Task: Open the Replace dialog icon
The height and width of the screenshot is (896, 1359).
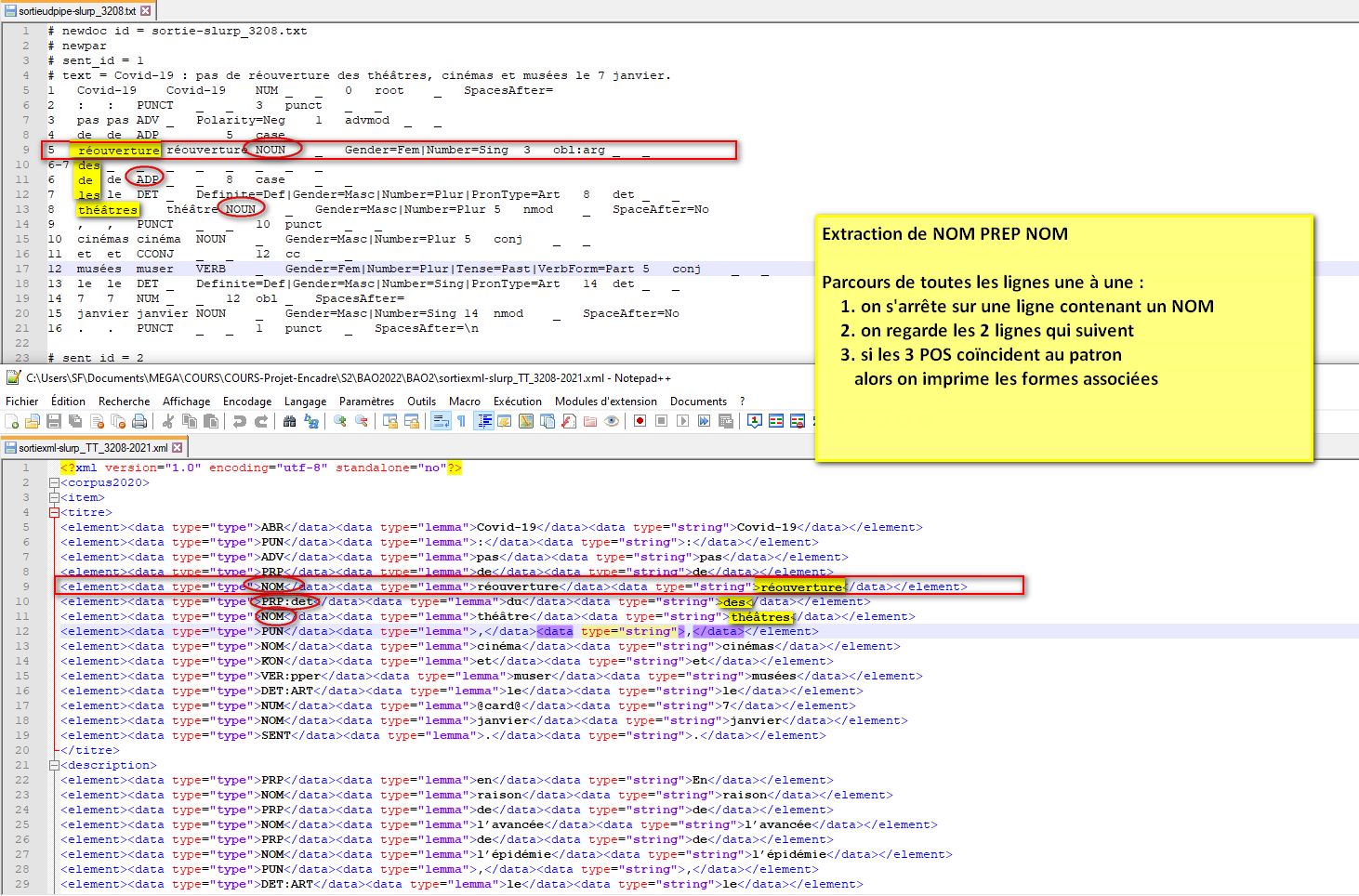Action: point(310,421)
